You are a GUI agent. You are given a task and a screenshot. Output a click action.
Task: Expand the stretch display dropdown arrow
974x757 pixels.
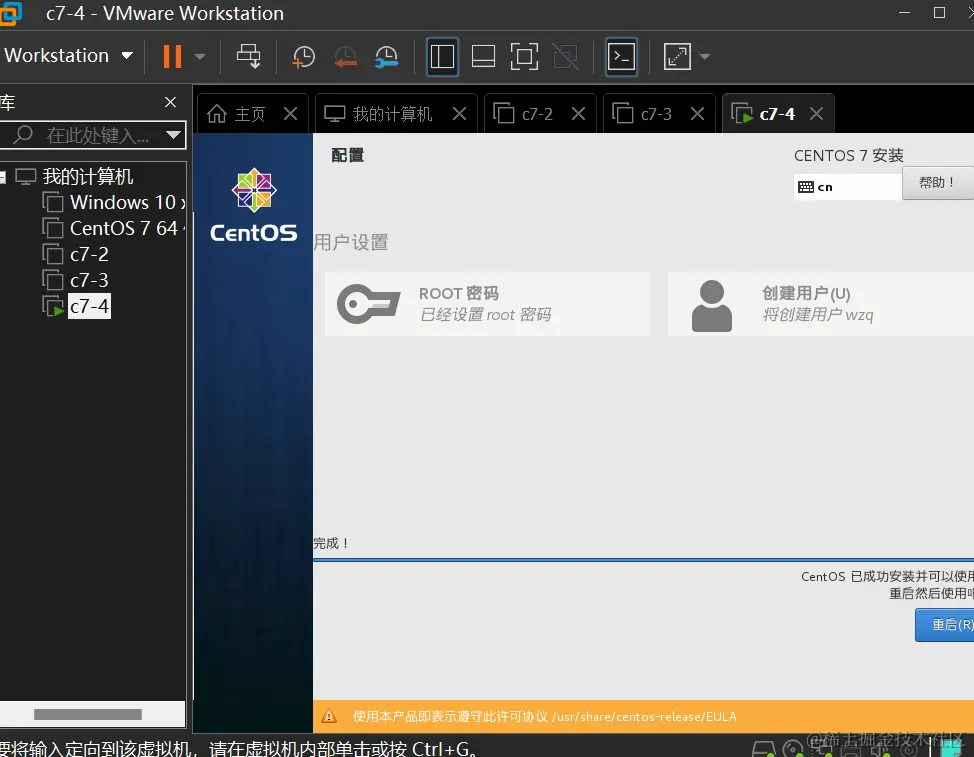coord(704,57)
